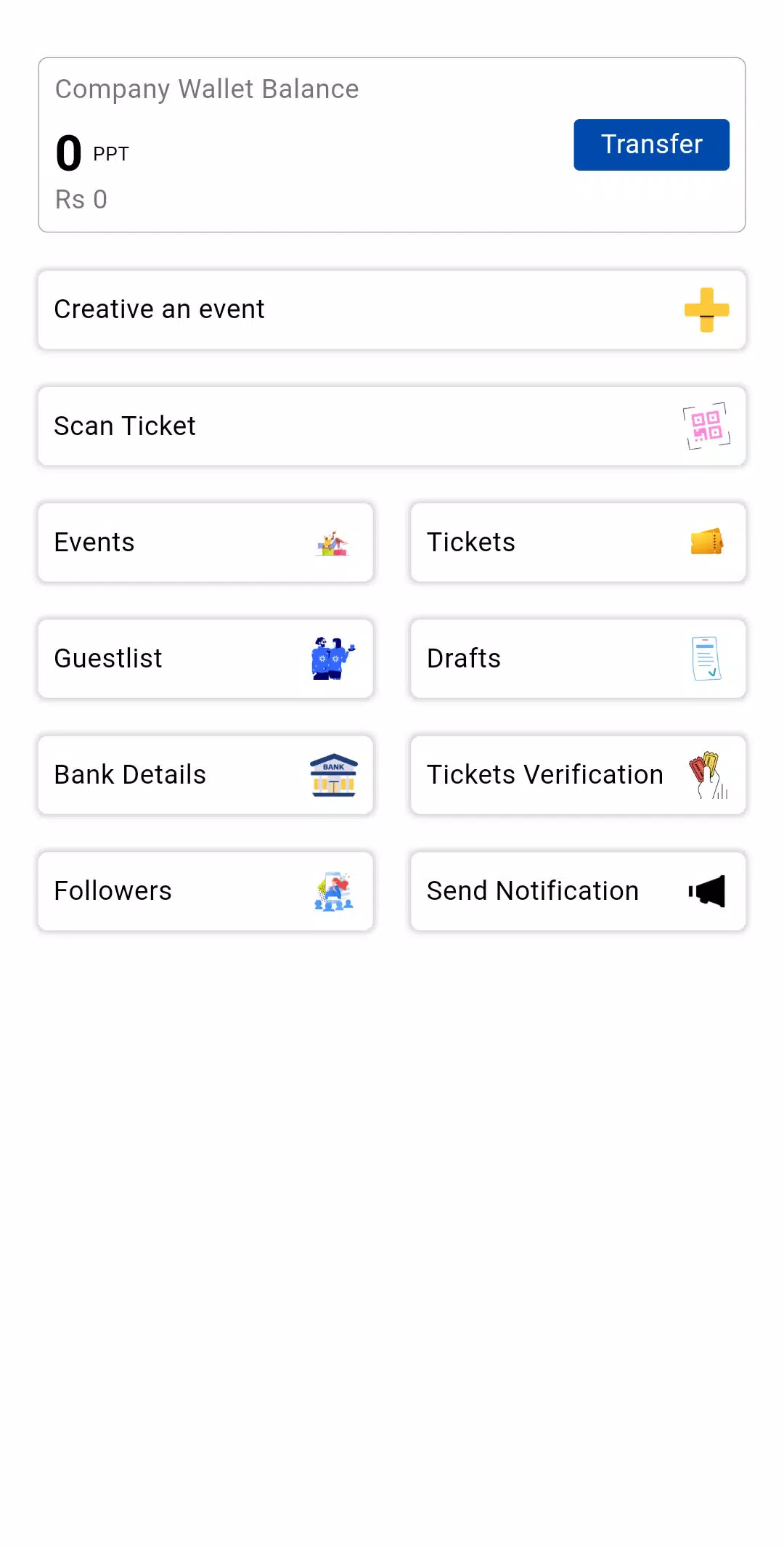This screenshot has height=1547, width=784.
Task: Open Bank Details text label
Action: point(130,775)
